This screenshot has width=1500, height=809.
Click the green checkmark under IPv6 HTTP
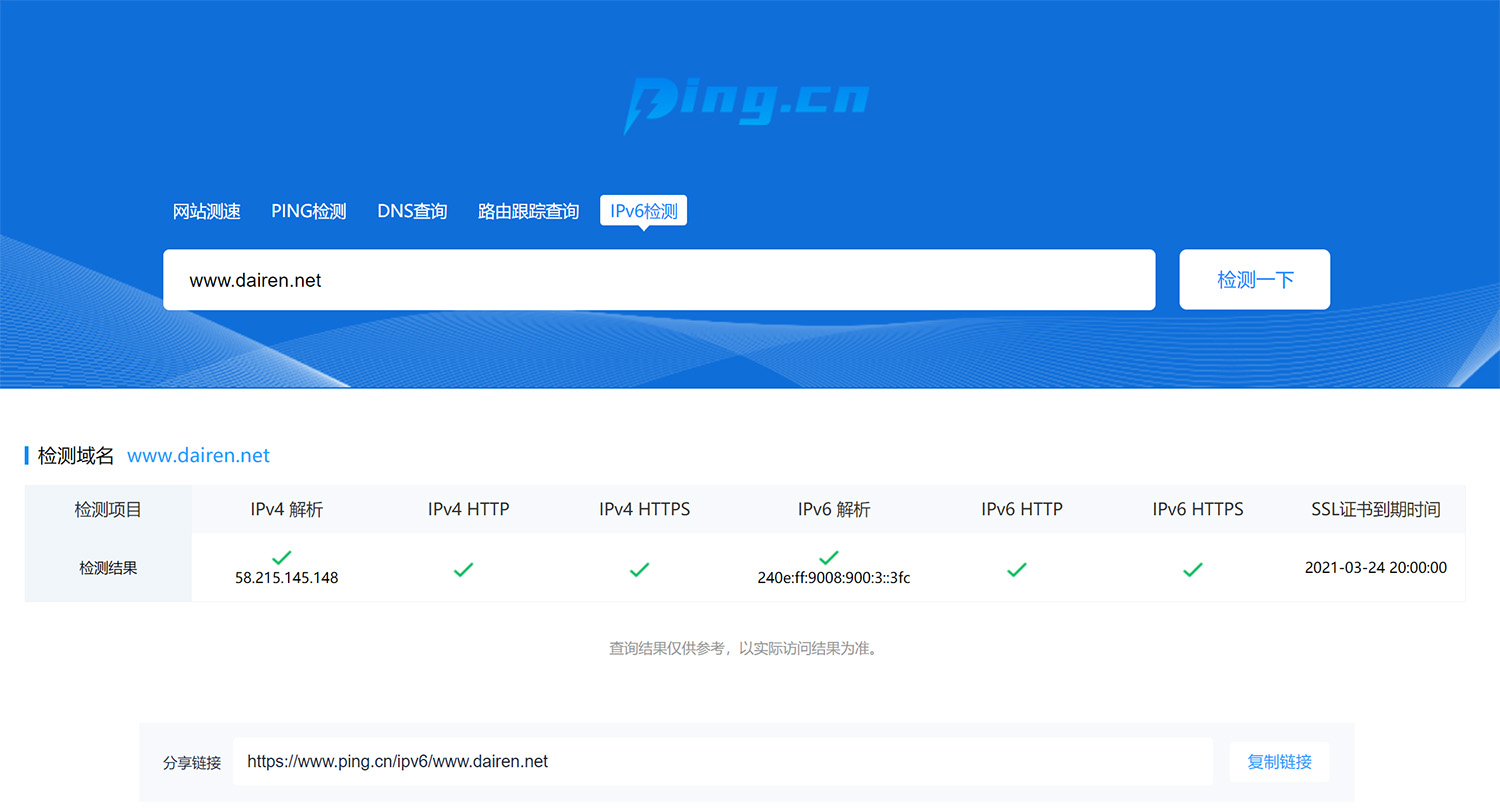pyautogui.click(x=1017, y=570)
